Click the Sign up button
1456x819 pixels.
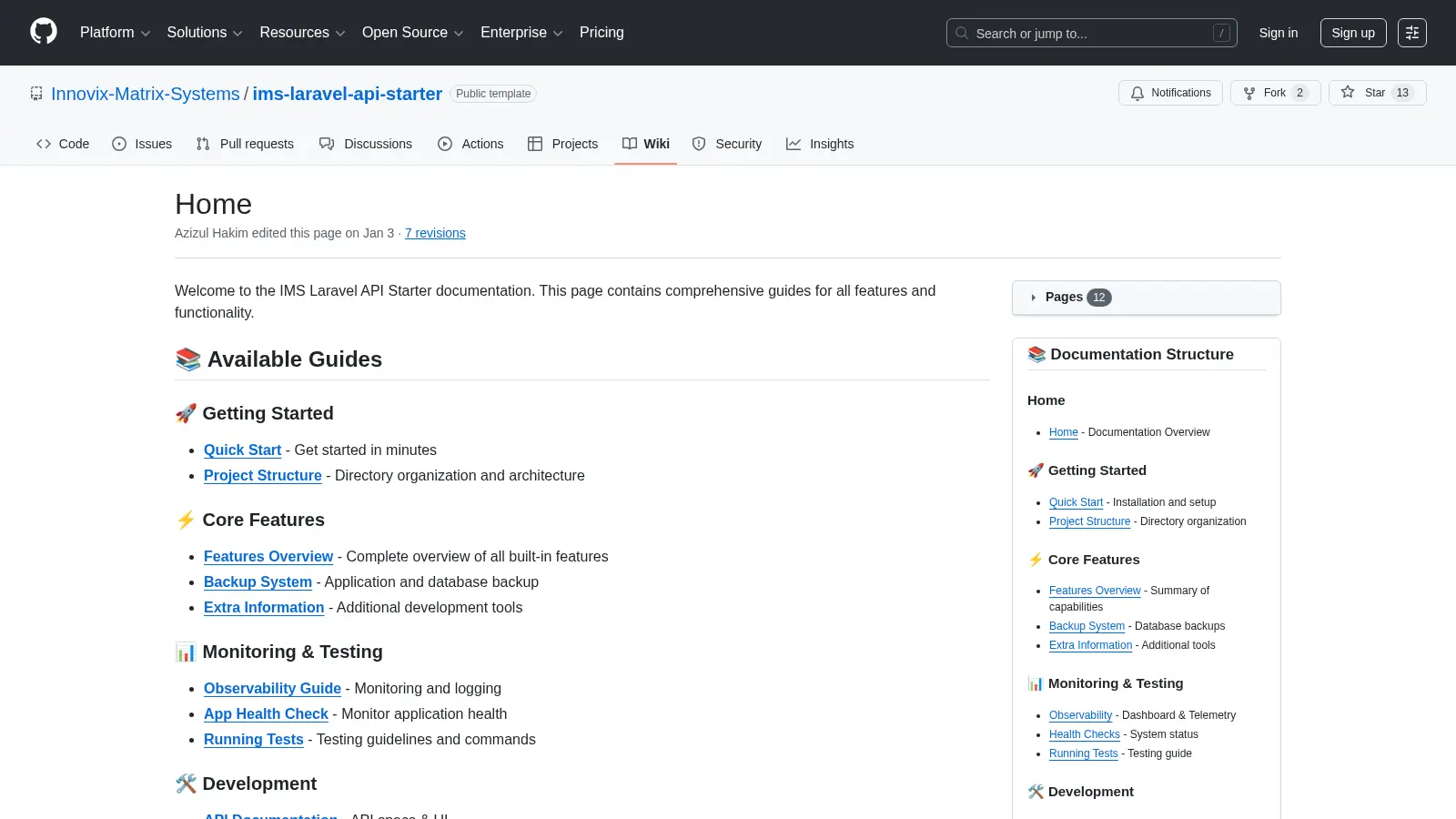[x=1353, y=33]
